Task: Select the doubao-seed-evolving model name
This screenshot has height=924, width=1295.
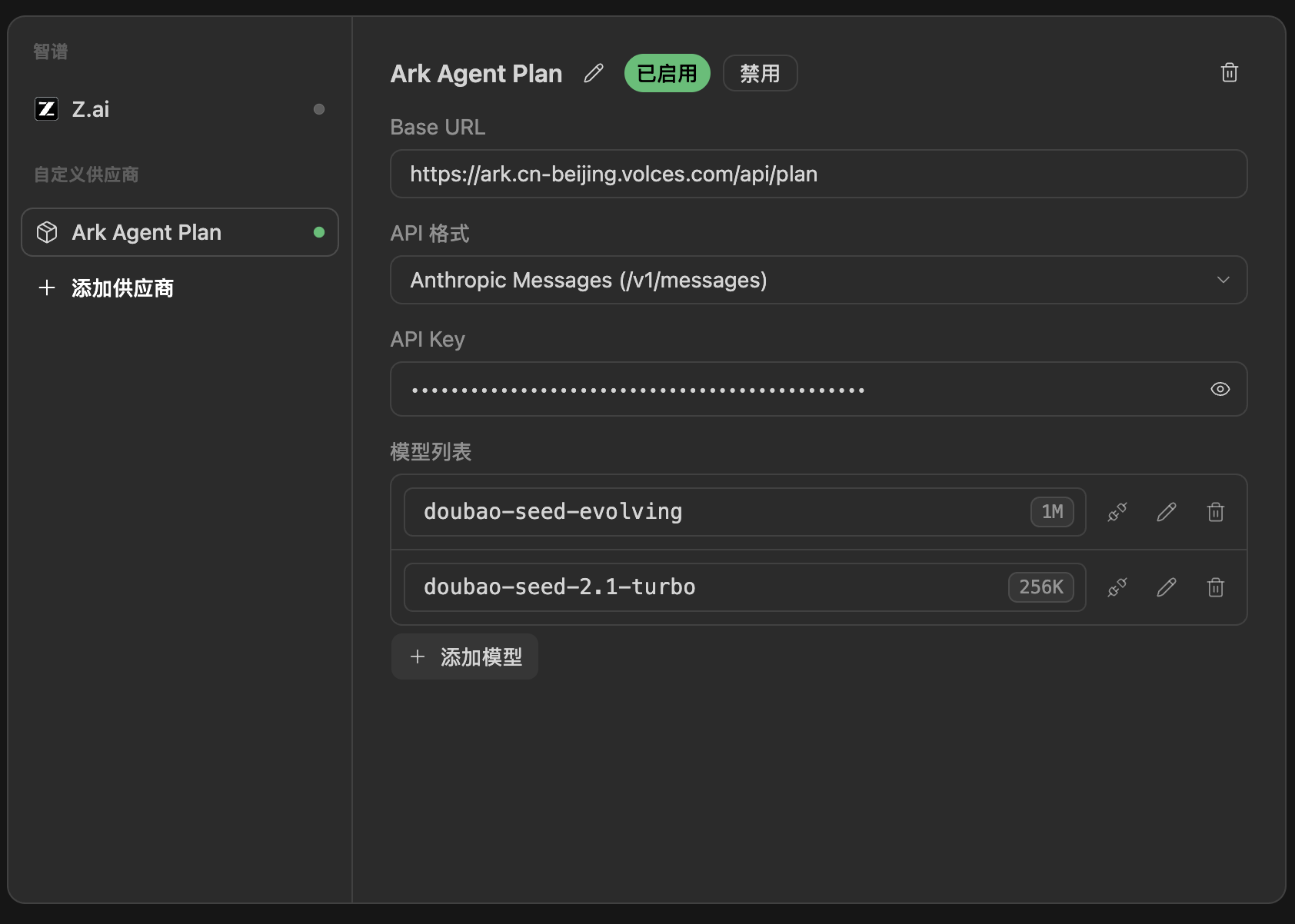Action: pyautogui.click(x=553, y=512)
